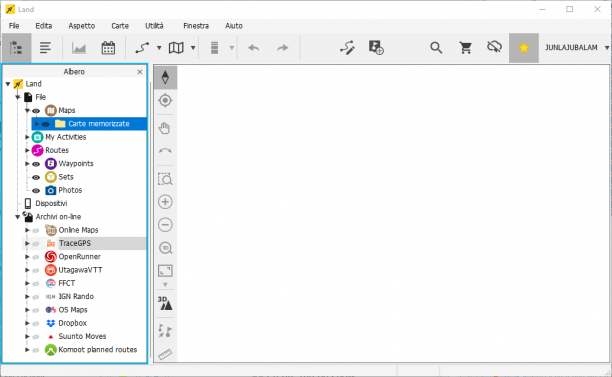The height and width of the screenshot is (377, 612).
Task: Open the Finestra menu
Action: [196, 26]
